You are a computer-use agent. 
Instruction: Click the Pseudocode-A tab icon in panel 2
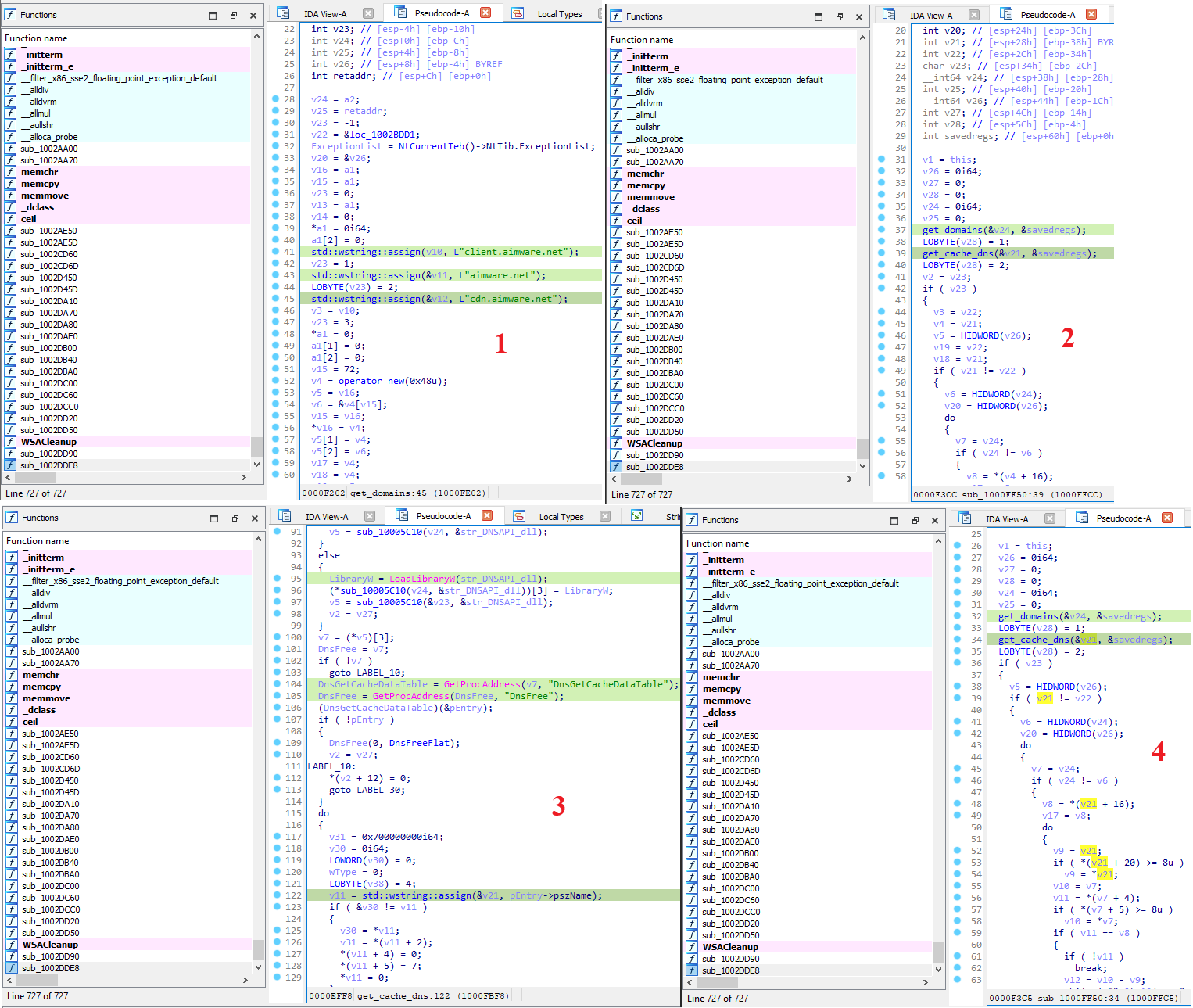(1006, 14)
